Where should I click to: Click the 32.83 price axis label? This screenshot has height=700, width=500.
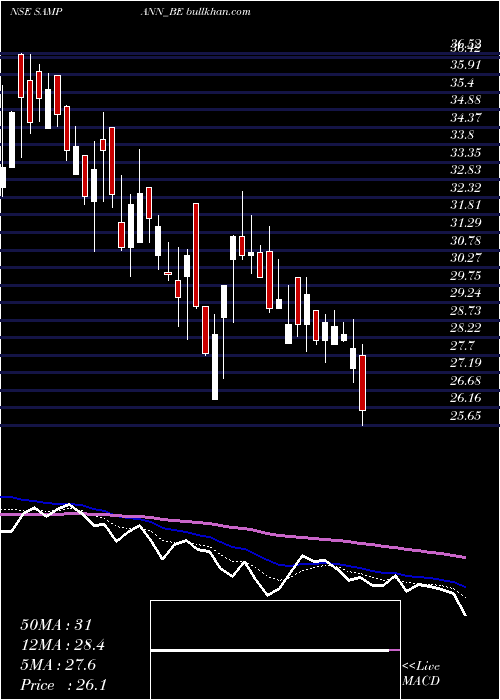tap(466, 170)
